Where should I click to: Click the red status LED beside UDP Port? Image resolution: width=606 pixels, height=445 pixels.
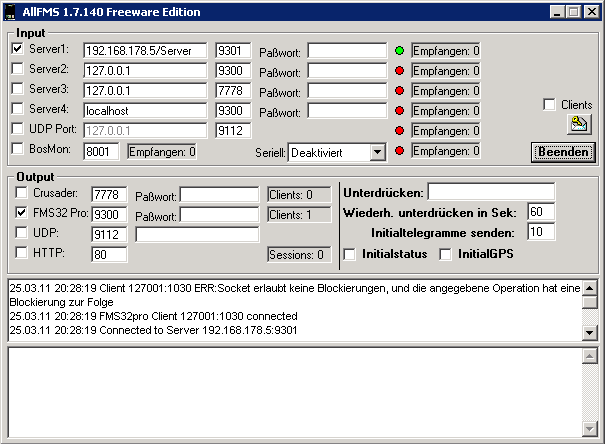point(399,131)
